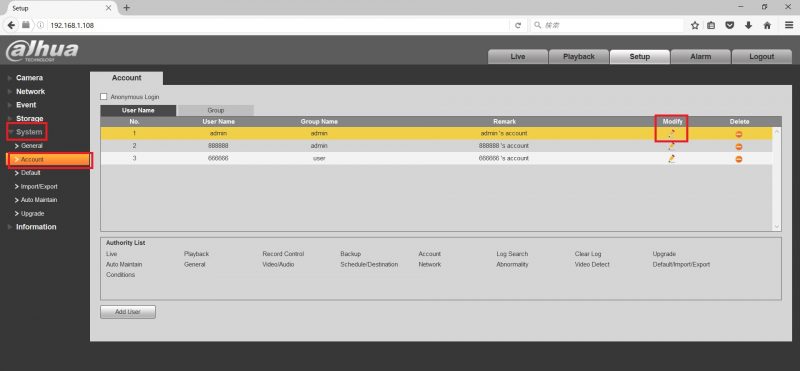This screenshot has height=371, width=800.
Task: Click the browser search input field
Action: coord(607,25)
